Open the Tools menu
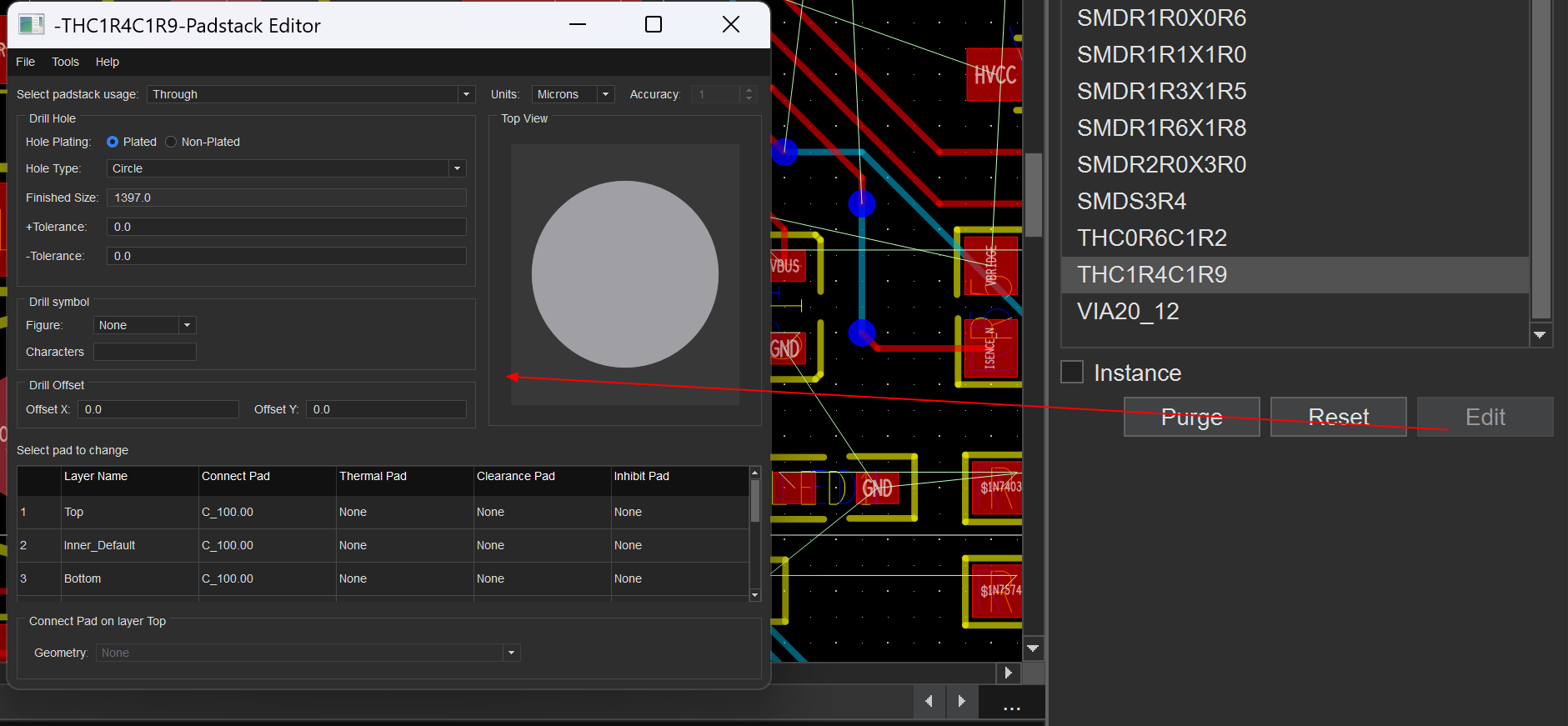 click(x=65, y=62)
